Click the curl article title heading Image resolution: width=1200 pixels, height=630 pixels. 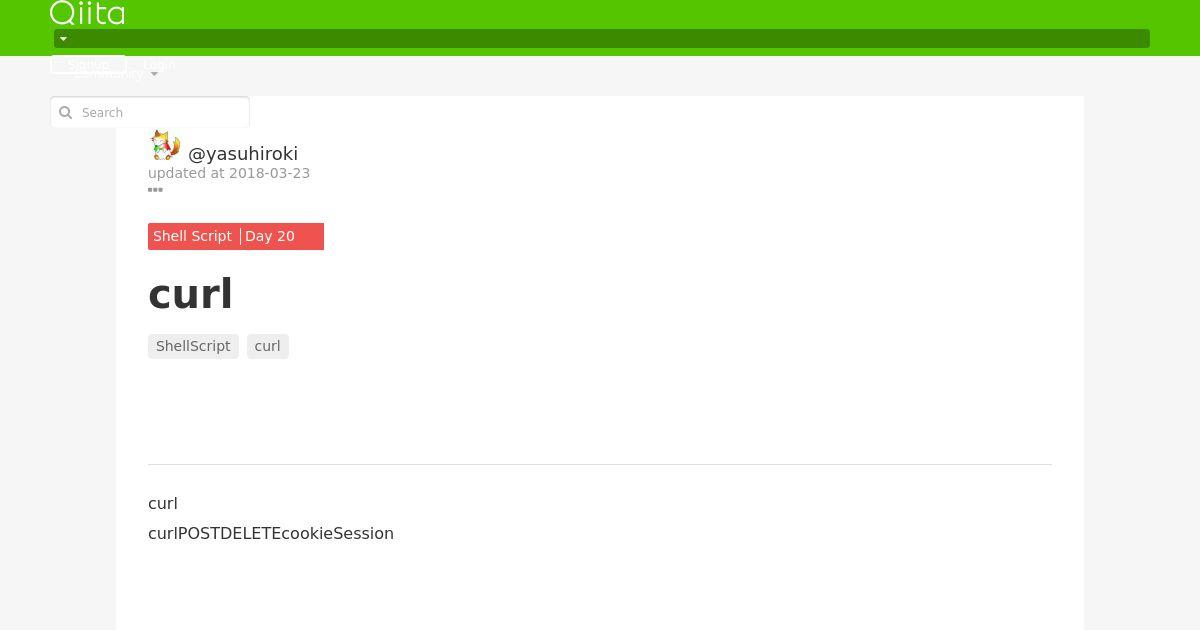coord(190,294)
